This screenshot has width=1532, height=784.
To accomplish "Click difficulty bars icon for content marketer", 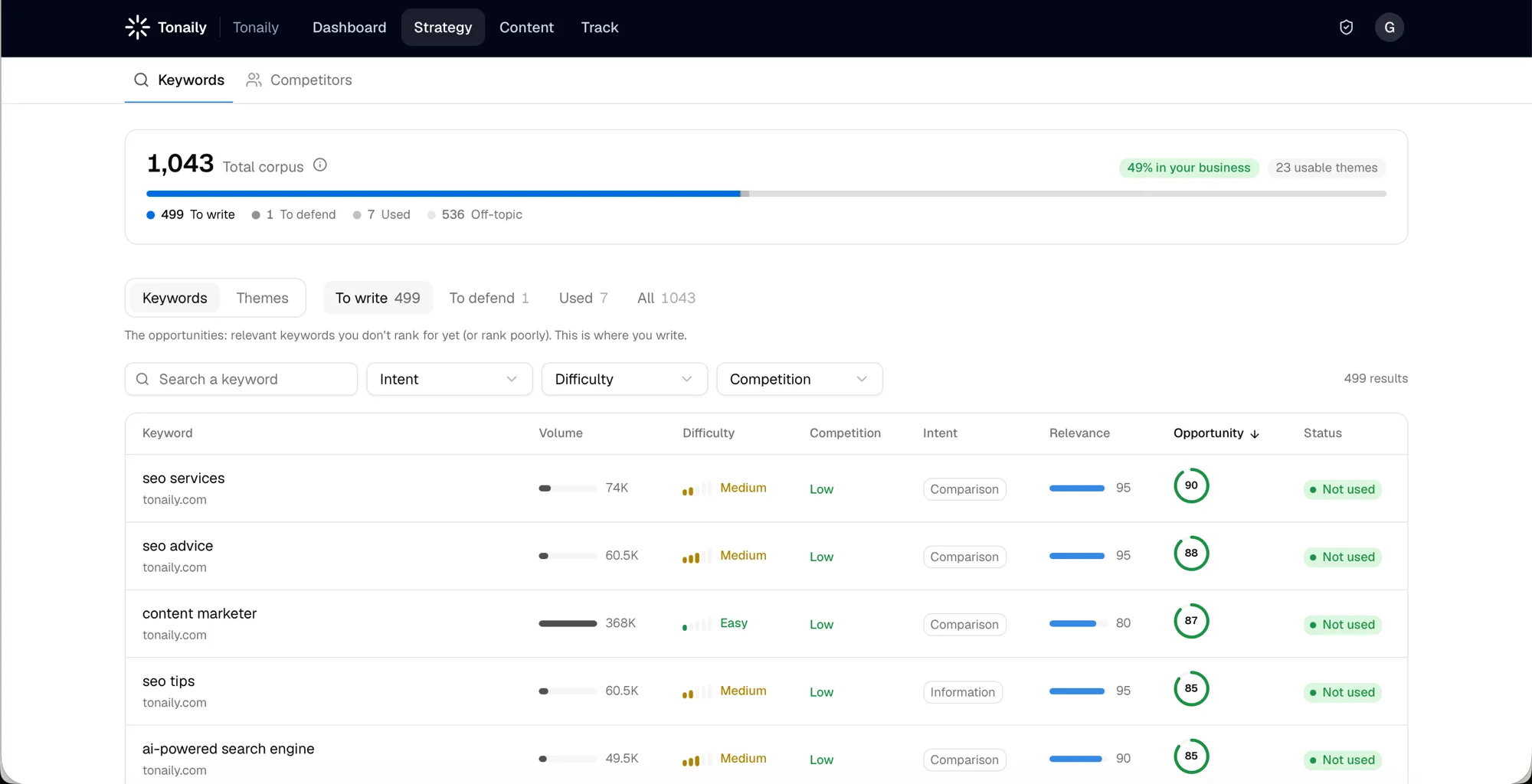I will tap(696, 624).
